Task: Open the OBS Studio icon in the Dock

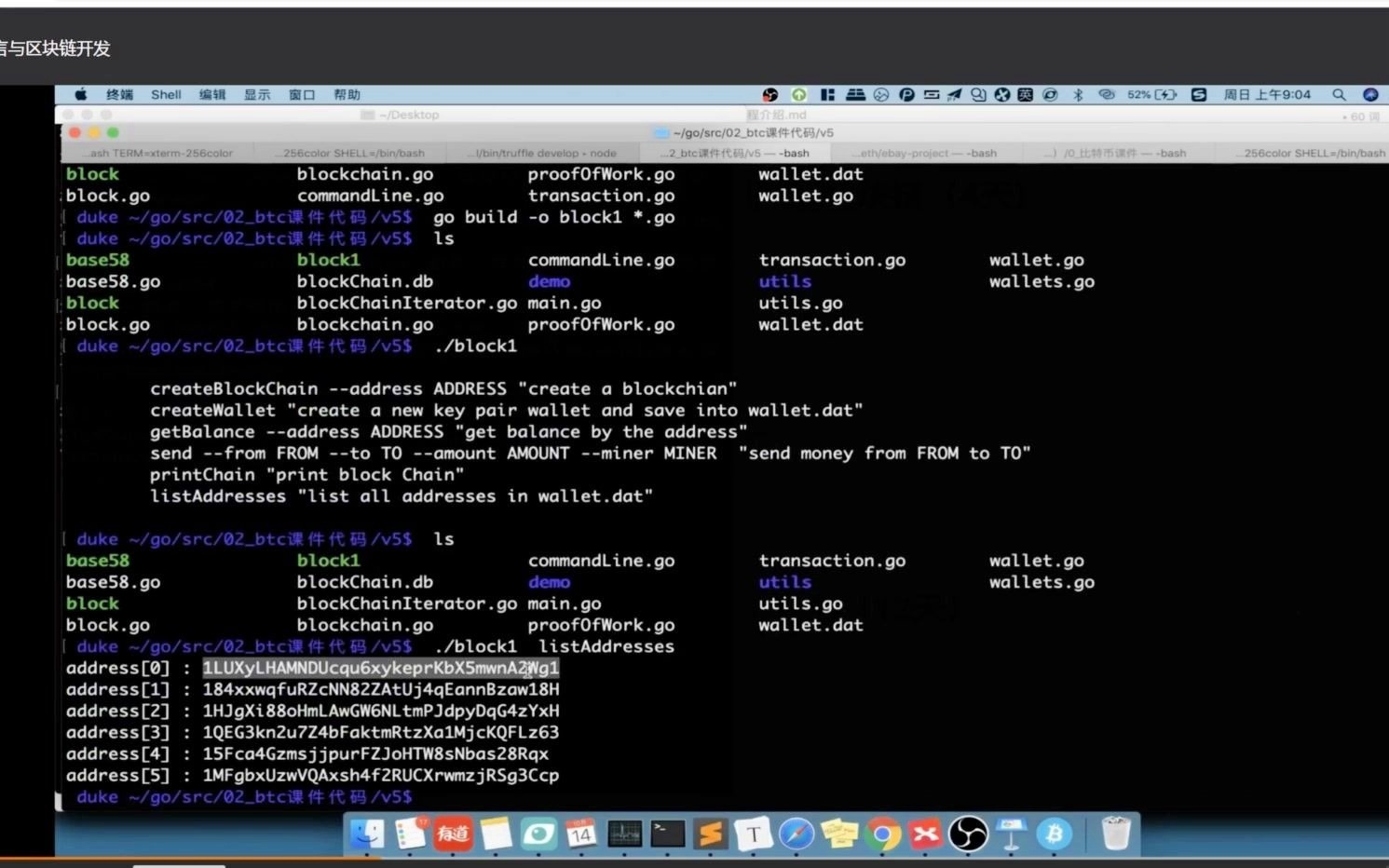Action: pyautogui.click(x=968, y=834)
